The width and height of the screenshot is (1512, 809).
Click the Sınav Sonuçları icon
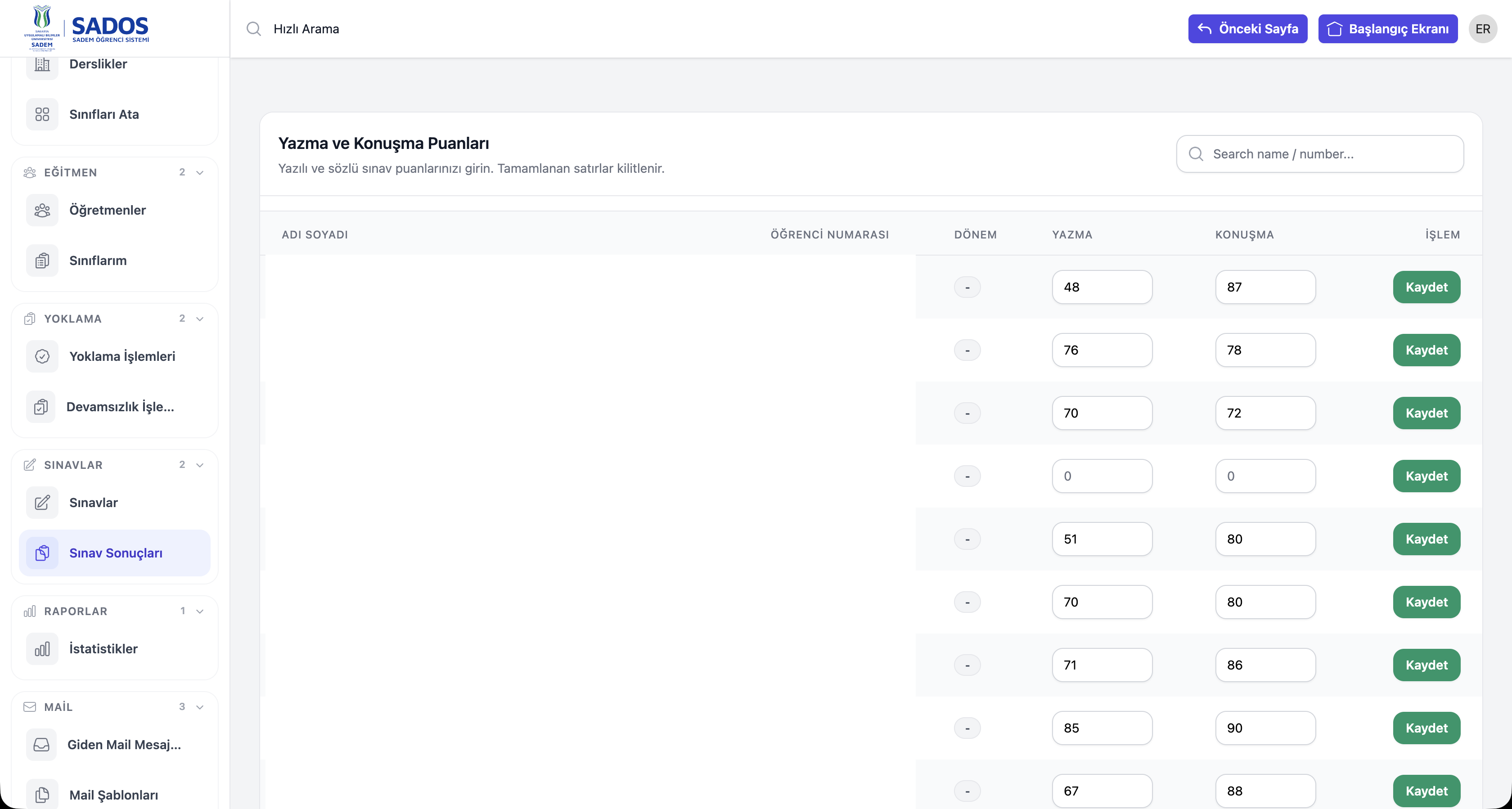click(x=42, y=553)
